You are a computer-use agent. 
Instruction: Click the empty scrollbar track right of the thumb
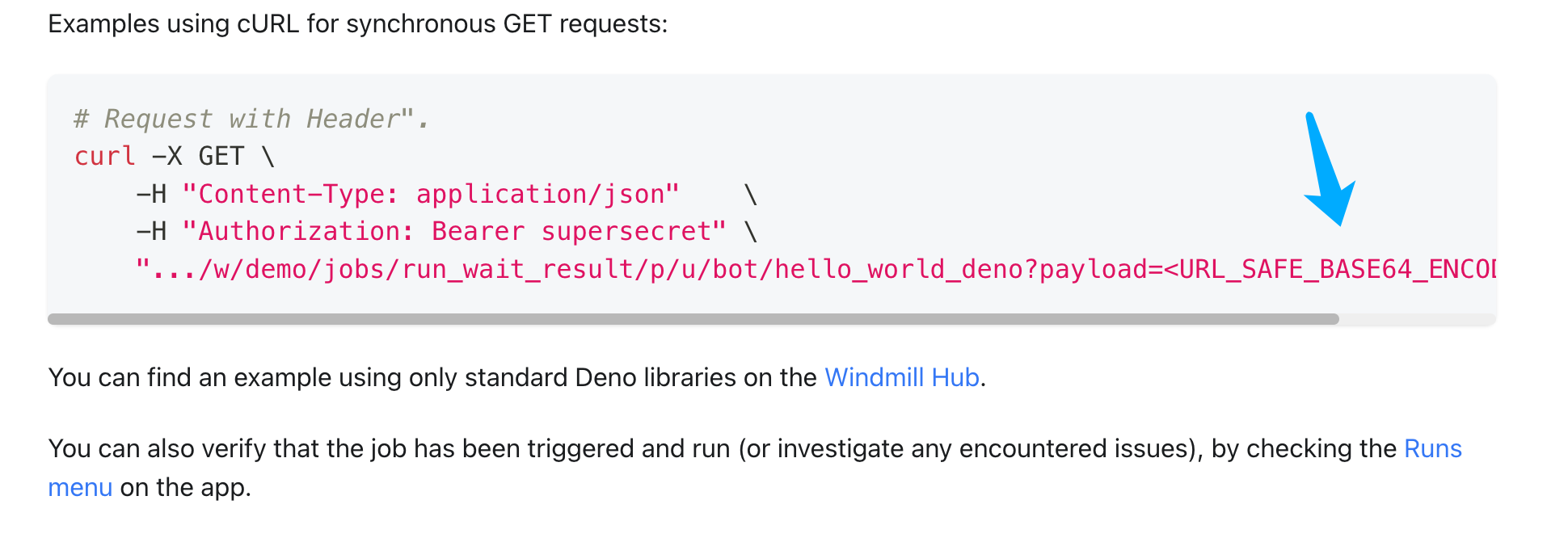coord(1417,319)
